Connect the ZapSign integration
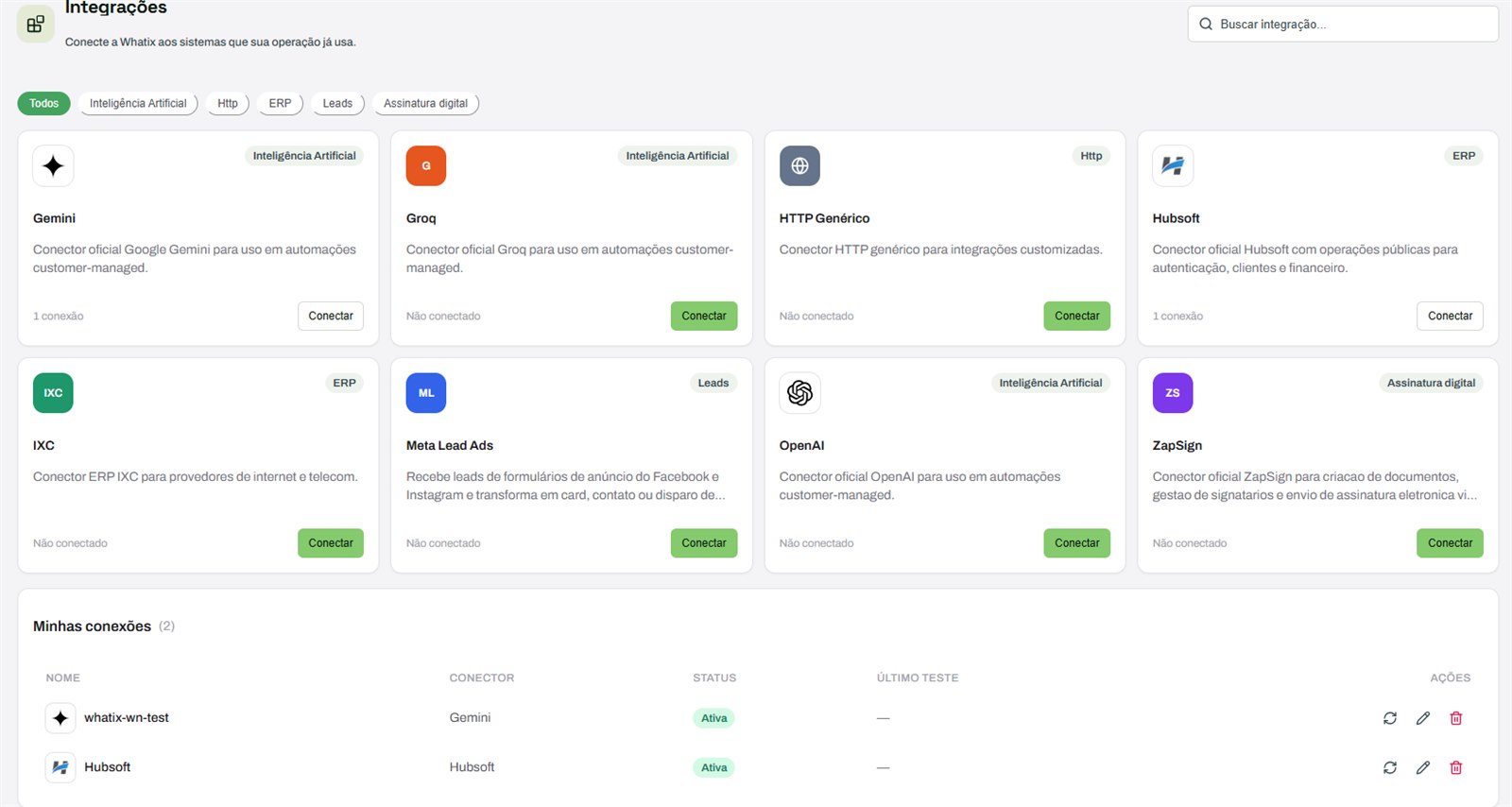This screenshot has width=1512, height=807. tap(1451, 543)
